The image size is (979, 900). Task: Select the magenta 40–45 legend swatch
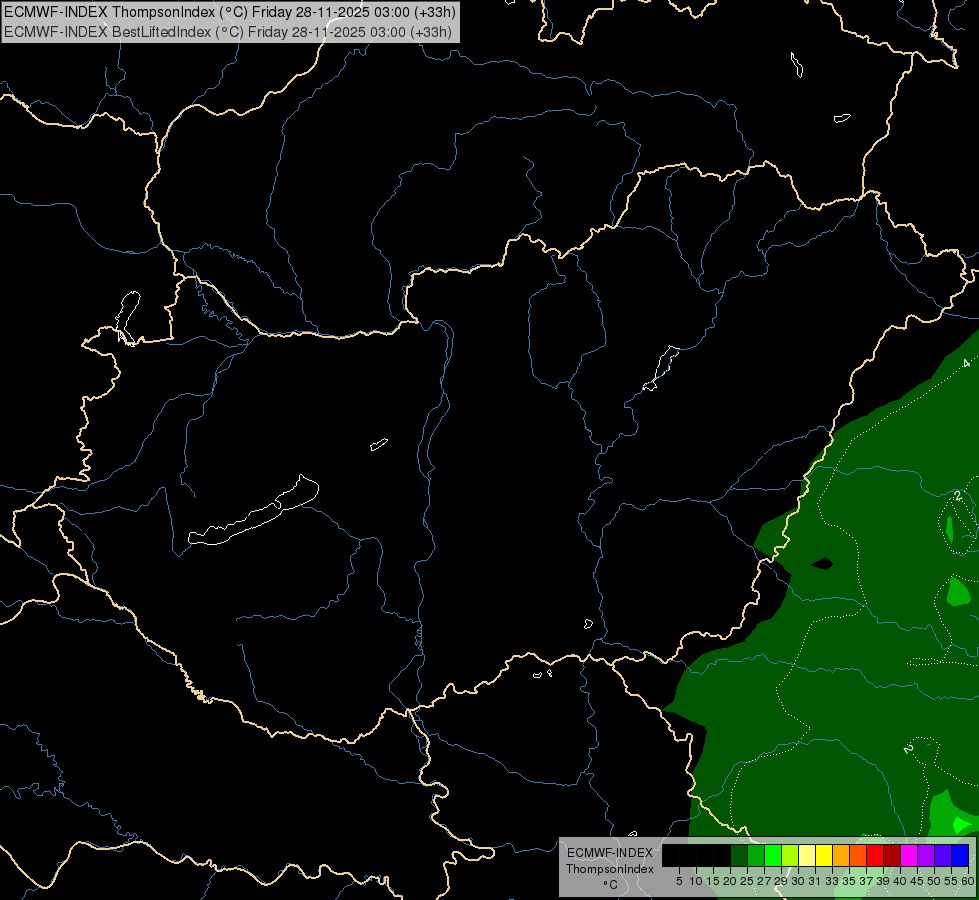(909, 856)
